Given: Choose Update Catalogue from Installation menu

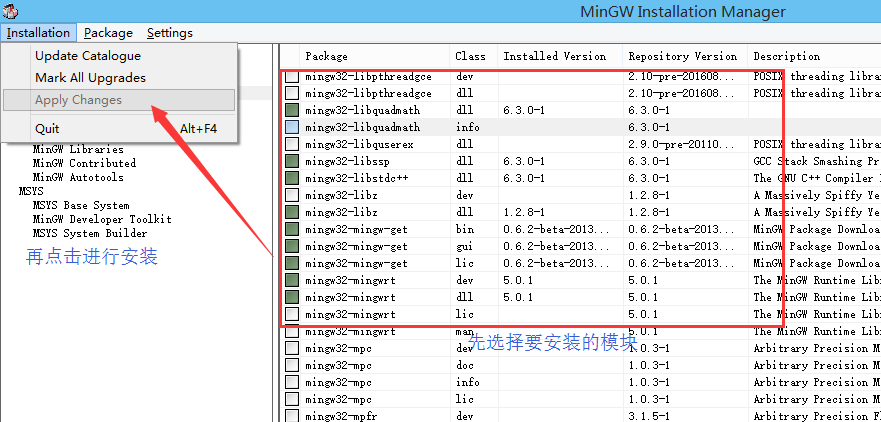Looking at the screenshot, I should 119,56.
